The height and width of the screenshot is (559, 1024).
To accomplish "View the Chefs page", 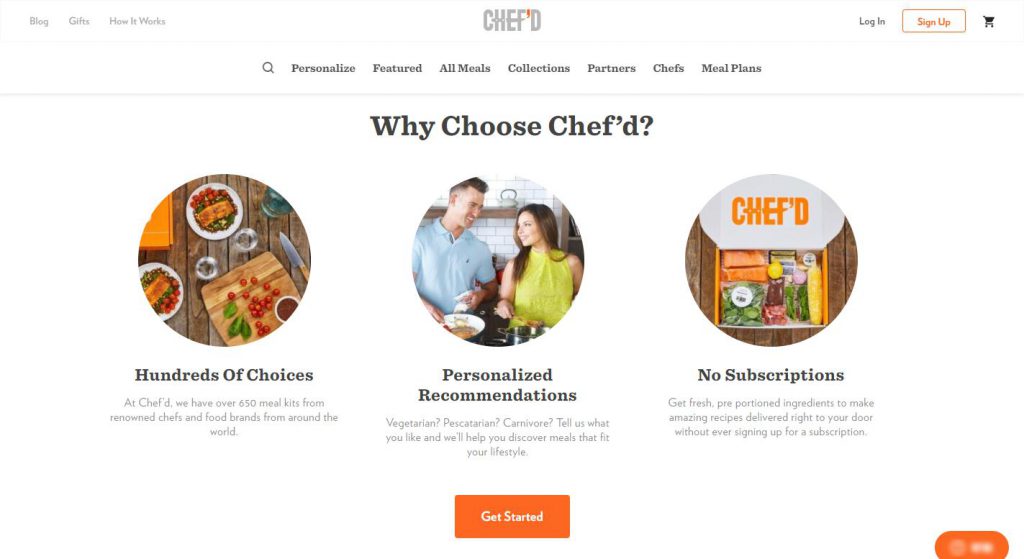I will [668, 68].
